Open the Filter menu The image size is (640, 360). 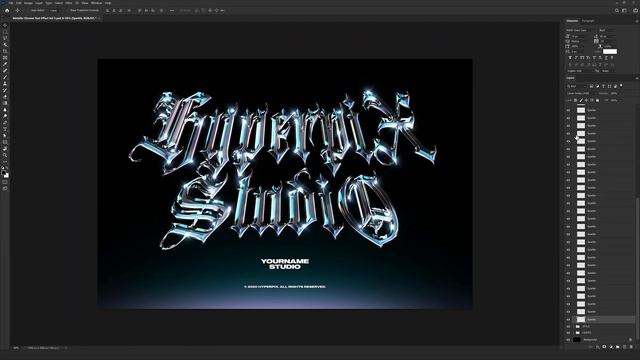coord(68,3)
